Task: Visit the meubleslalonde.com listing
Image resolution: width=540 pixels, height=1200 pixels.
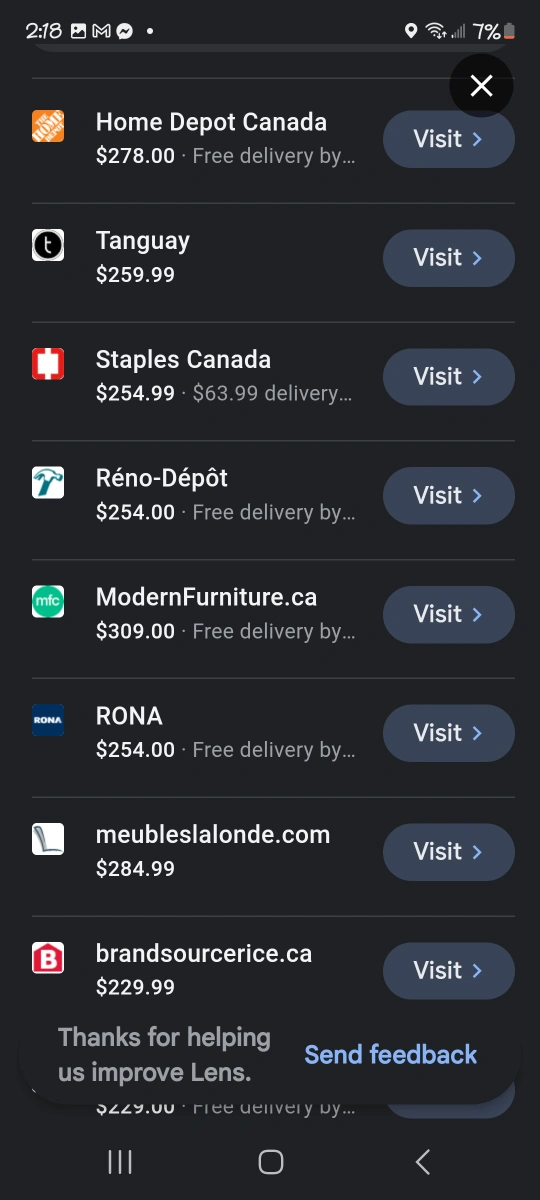Action: [449, 852]
